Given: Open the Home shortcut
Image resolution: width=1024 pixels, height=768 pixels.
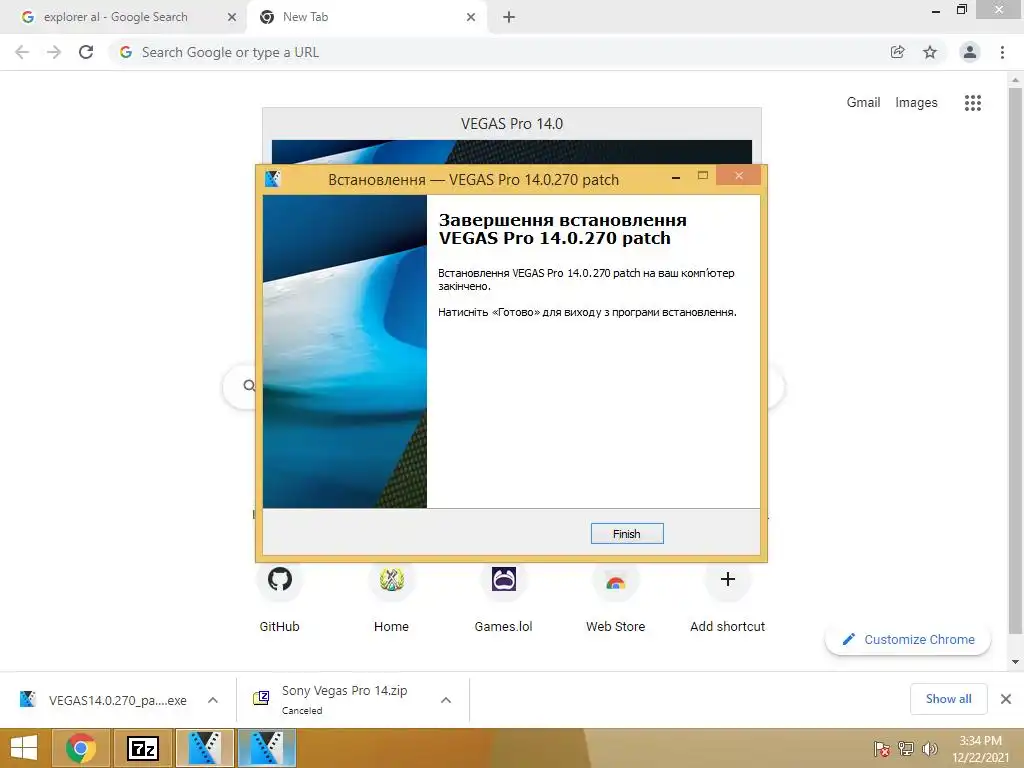Looking at the screenshot, I should coord(391,598).
